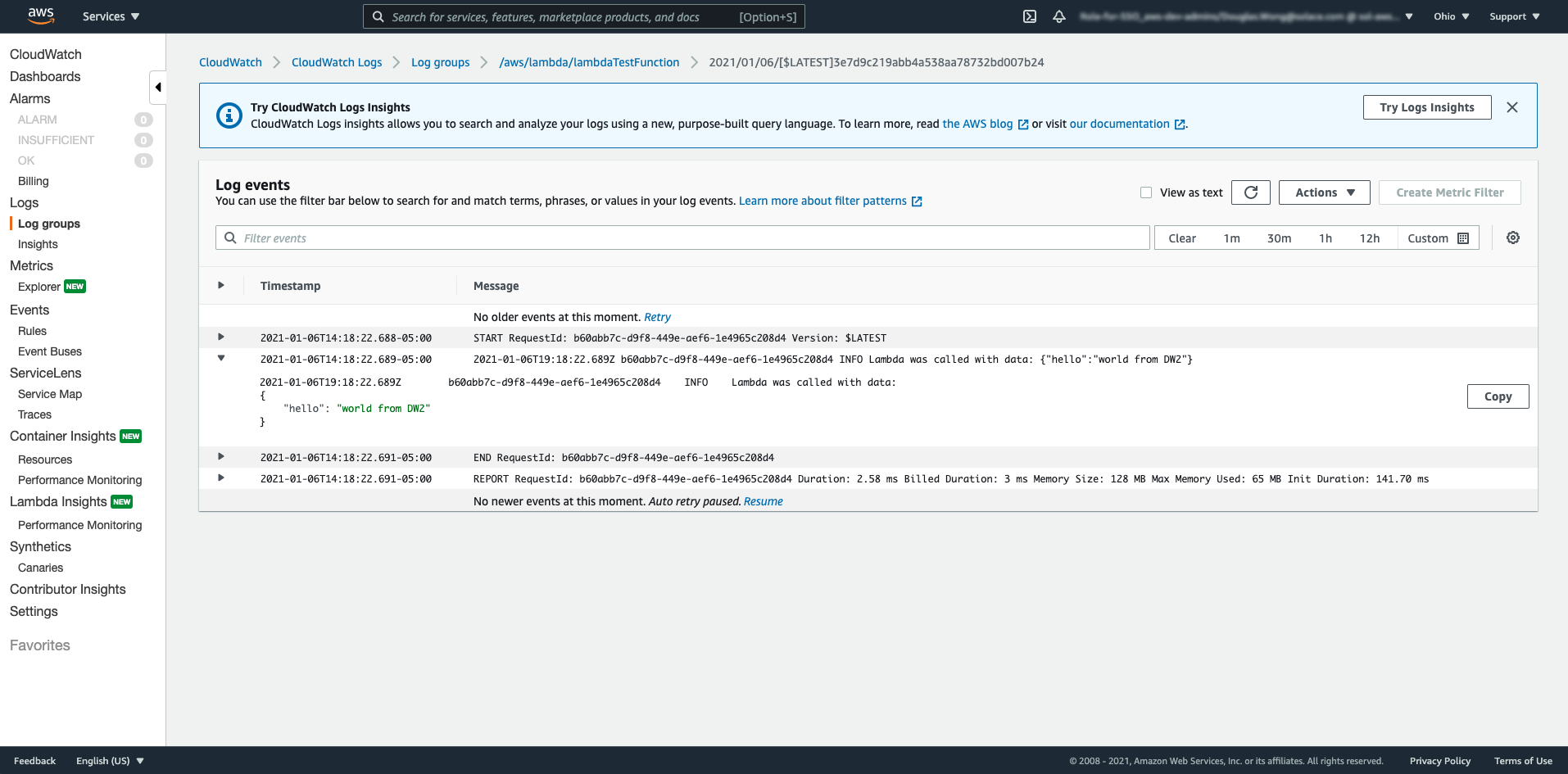Click the external link icon beside AWS blog

point(1023,124)
